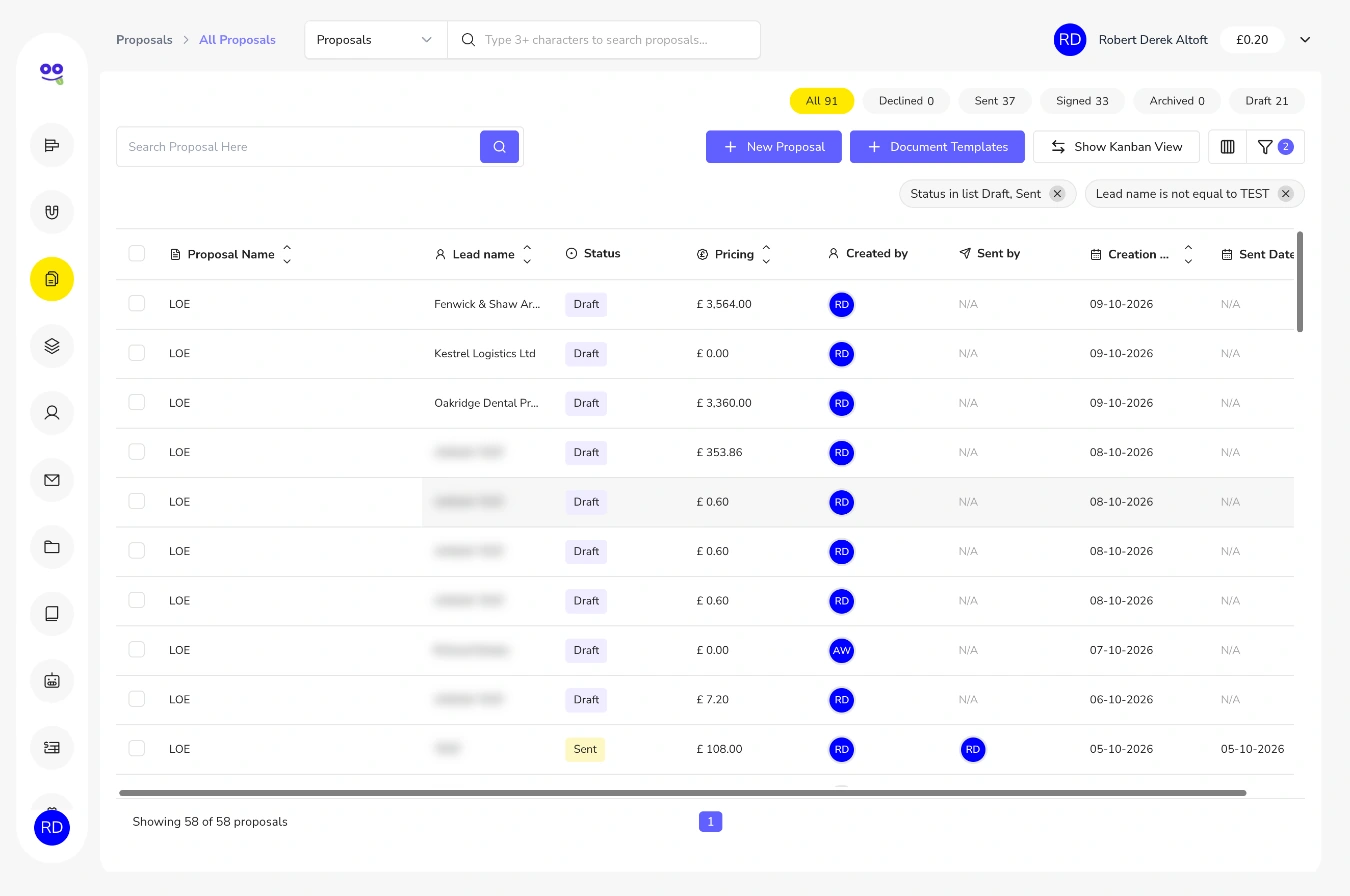Screen dimensions: 1350x896
Task: Select the yellow proposals document icon in sidebar
Action: (52, 279)
